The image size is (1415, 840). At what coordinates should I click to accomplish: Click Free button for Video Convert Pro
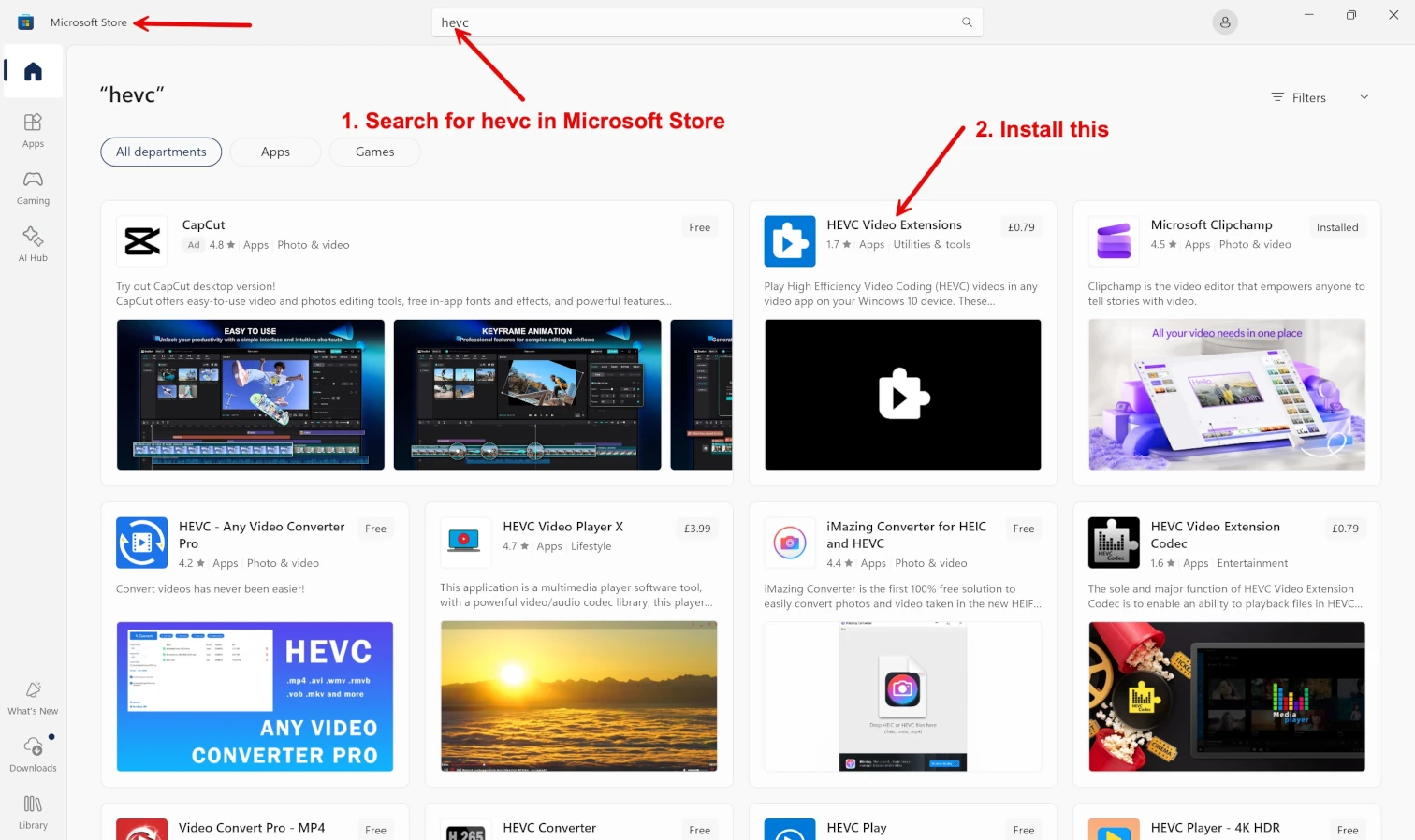[375, 830]
